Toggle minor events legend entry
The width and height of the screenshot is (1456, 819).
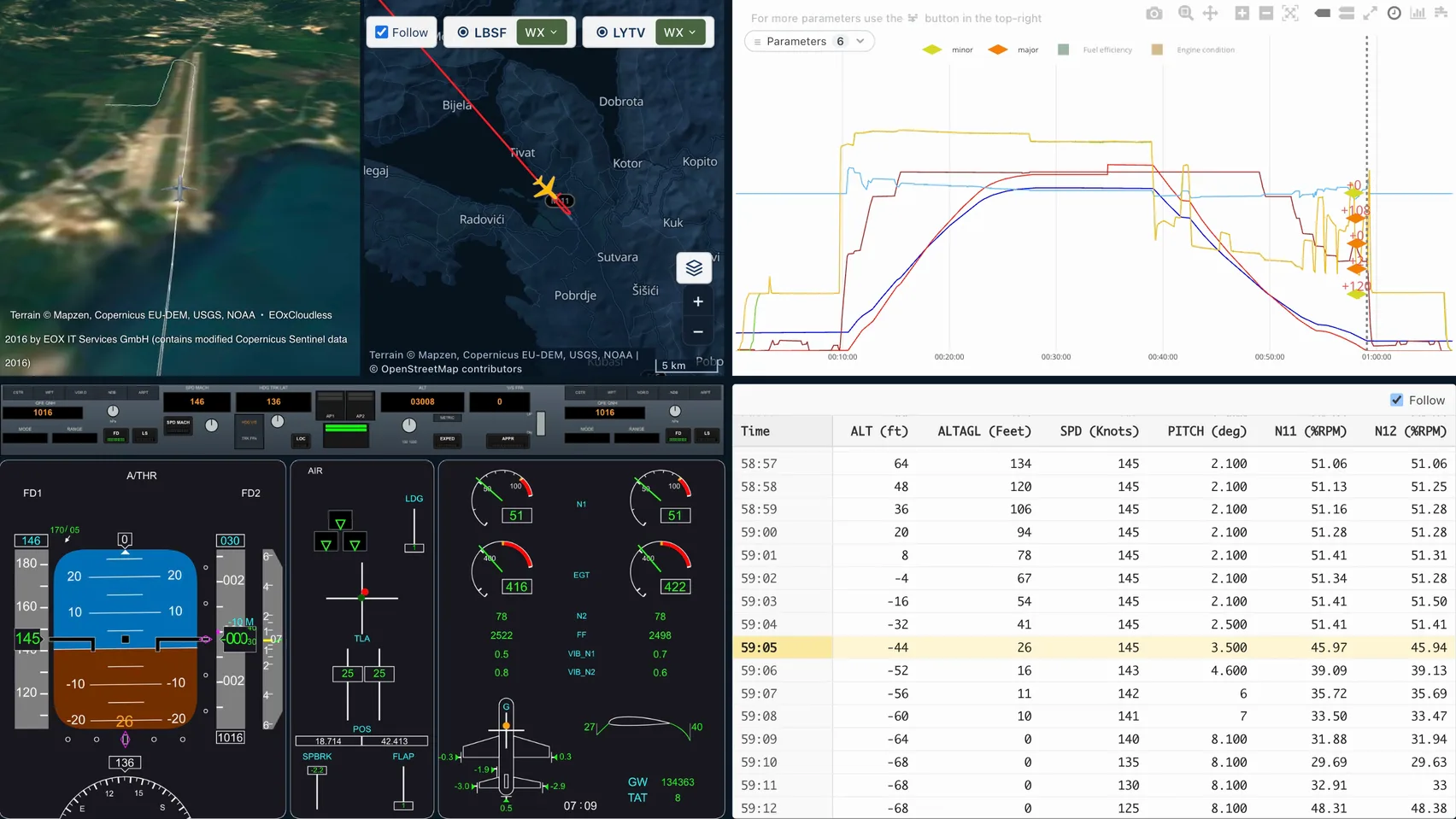(948, 50)
